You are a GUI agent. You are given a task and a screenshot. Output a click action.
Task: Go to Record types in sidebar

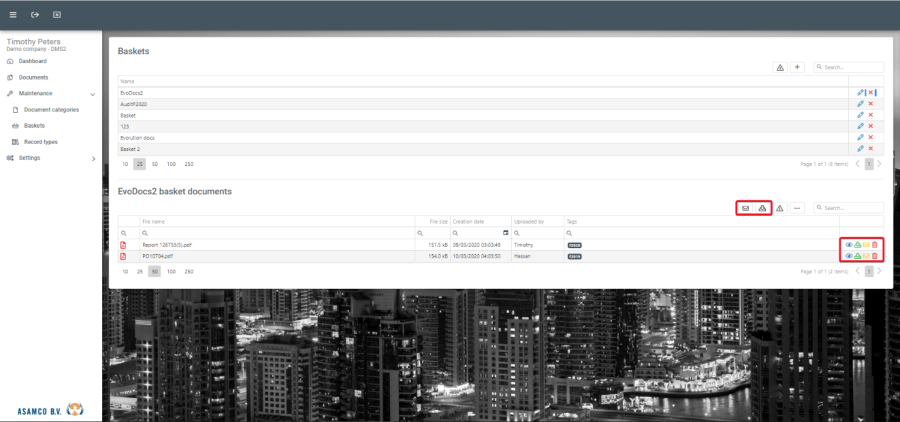click(41, 142)
